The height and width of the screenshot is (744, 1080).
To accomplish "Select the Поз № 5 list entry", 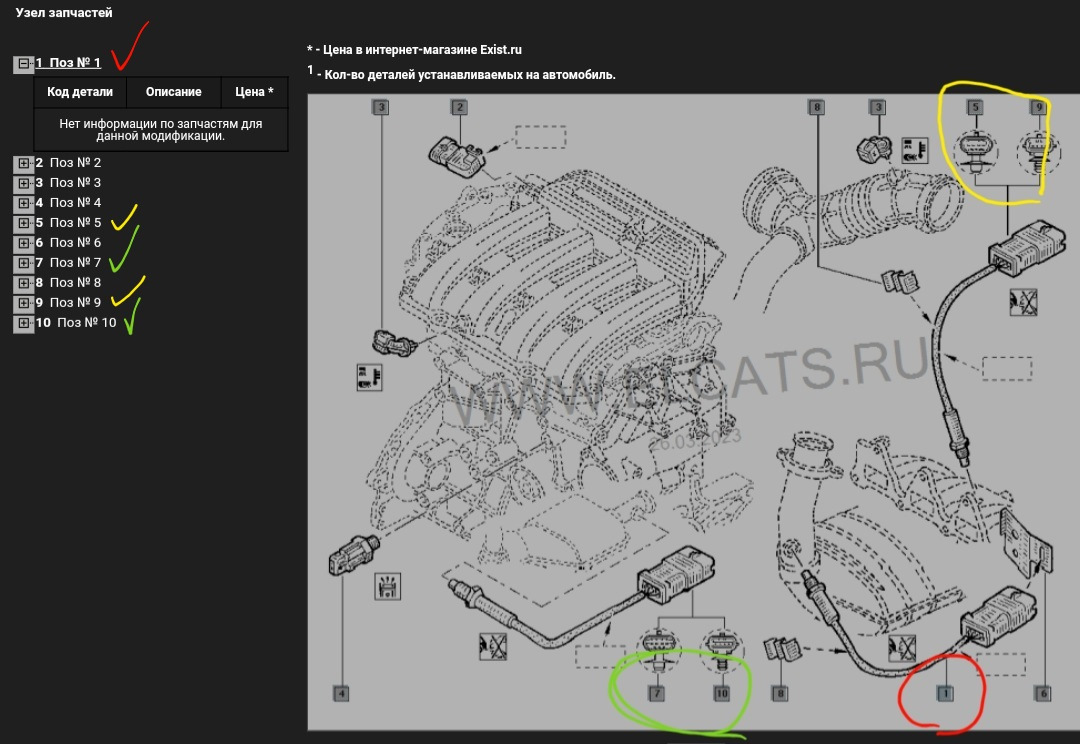I will click(x=75, y=223).
